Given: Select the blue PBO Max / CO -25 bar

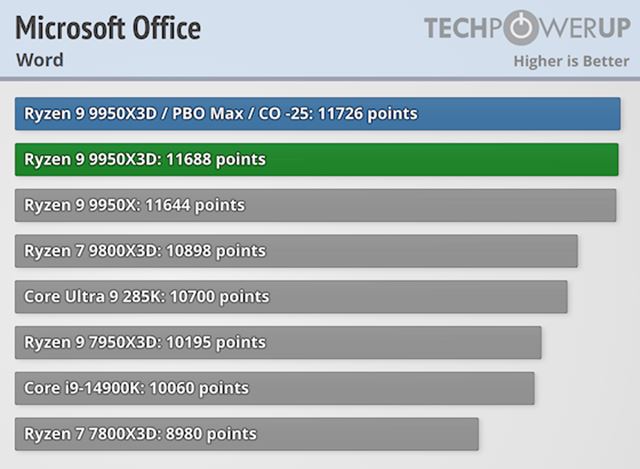Looking at the screenshot, I should (x=318, y=113).
